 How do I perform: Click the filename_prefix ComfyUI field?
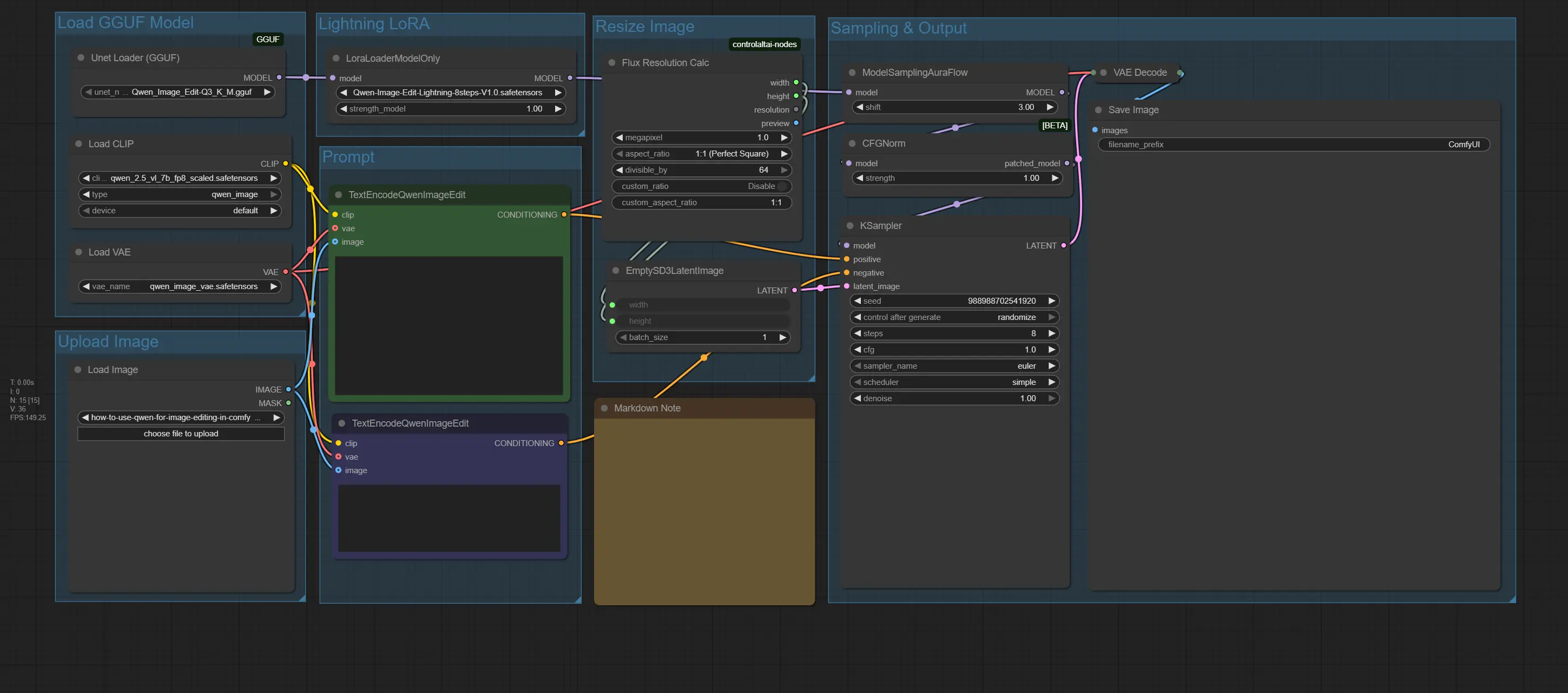tap(1294, 145)
